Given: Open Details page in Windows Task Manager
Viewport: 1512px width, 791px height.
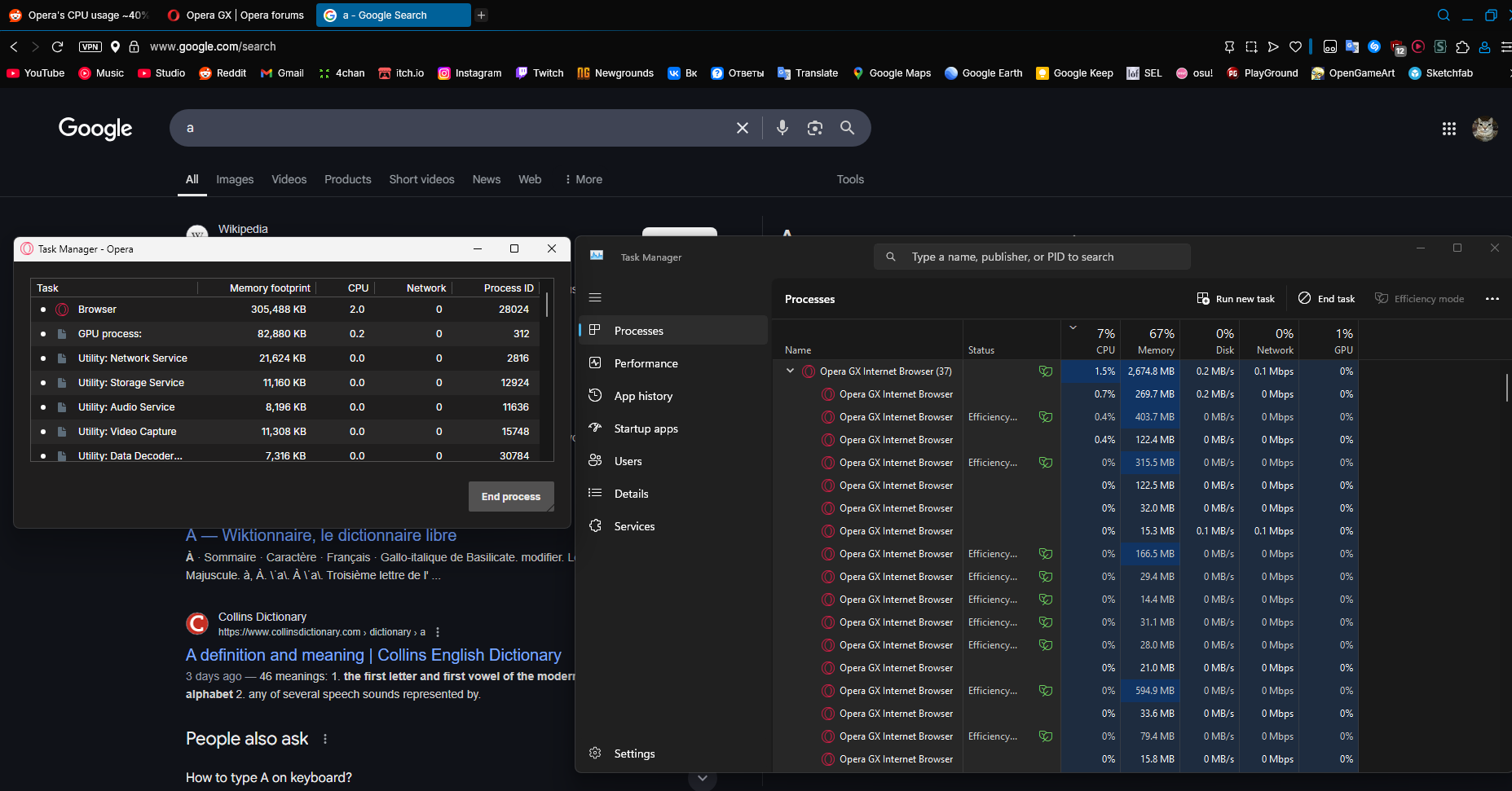Looking at the screenshot, I should [673, 494].
